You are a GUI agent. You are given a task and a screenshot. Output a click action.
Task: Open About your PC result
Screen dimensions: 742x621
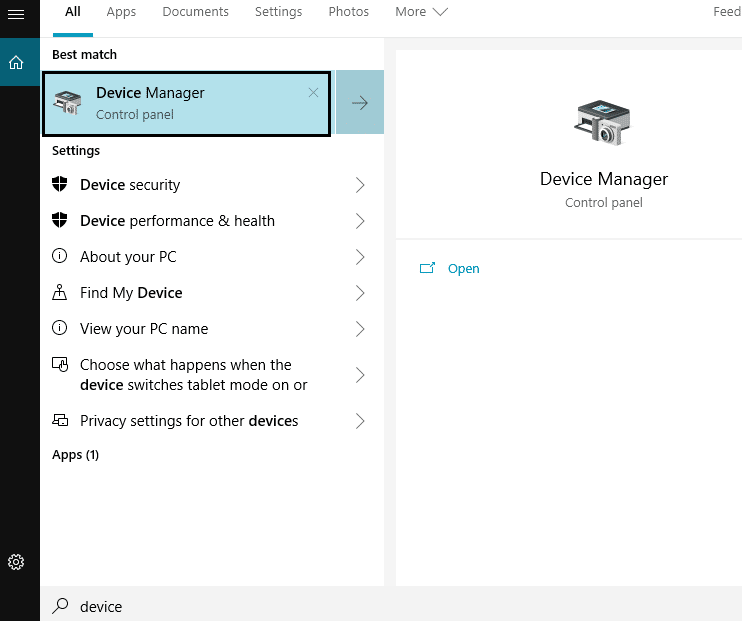tap(212, 257)
